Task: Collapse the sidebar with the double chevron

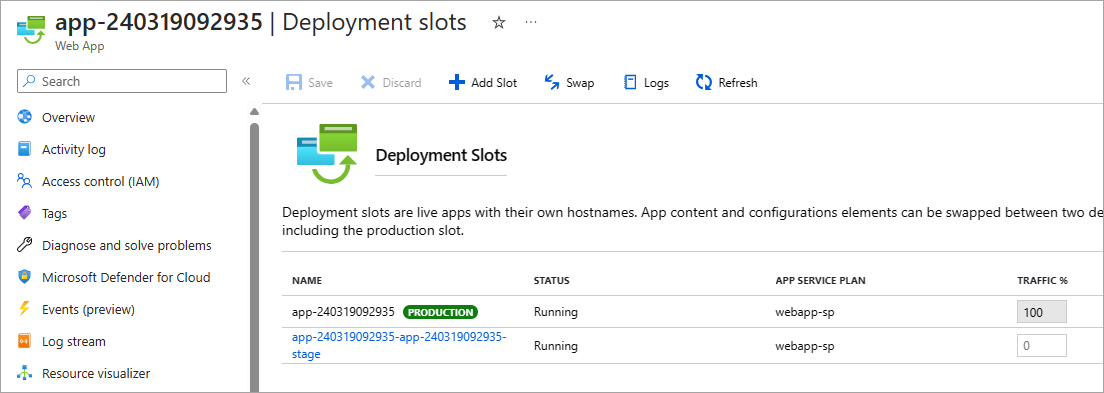Action: pos(246,81)
